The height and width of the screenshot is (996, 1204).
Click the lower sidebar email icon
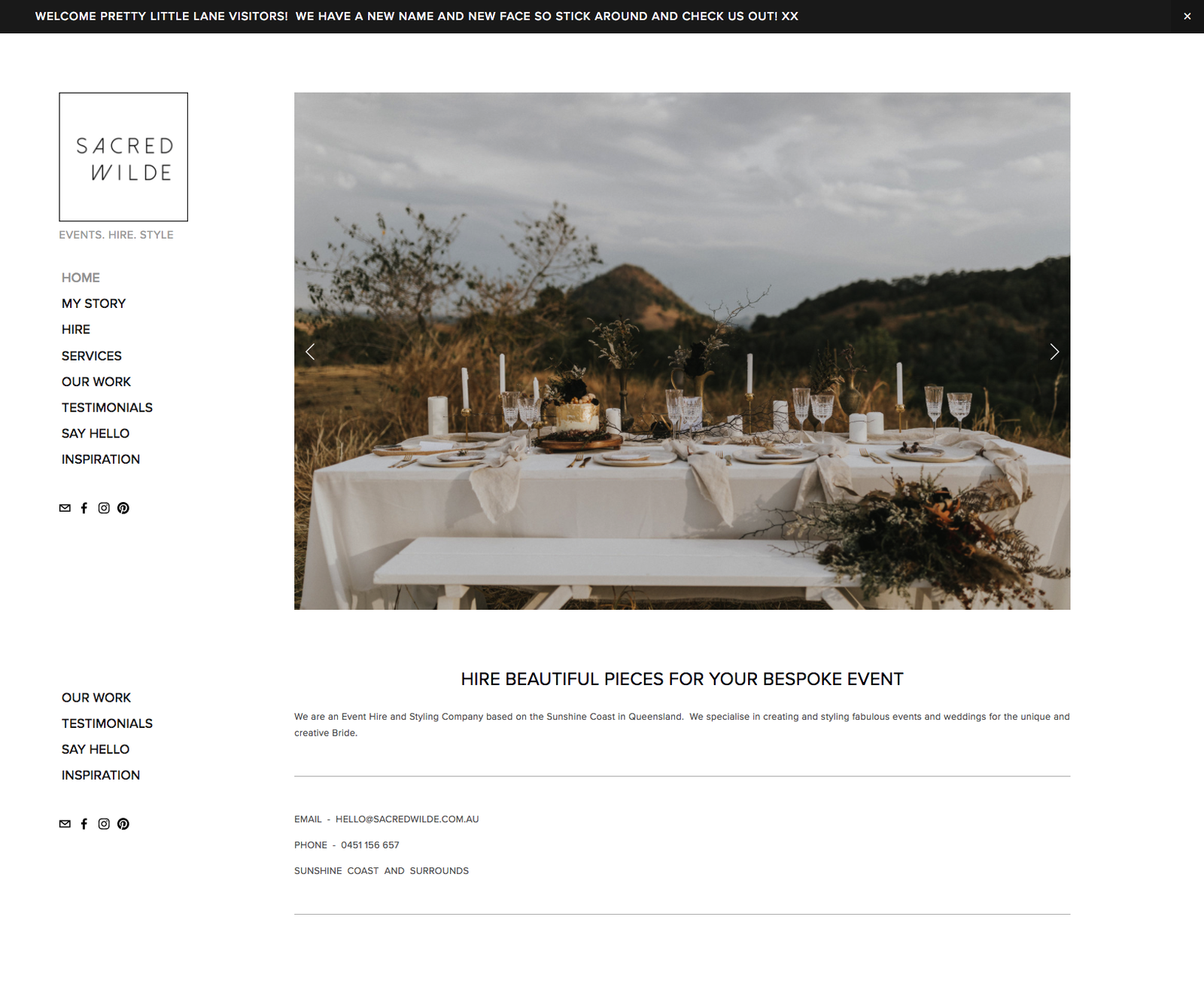[x=65, y=824]
